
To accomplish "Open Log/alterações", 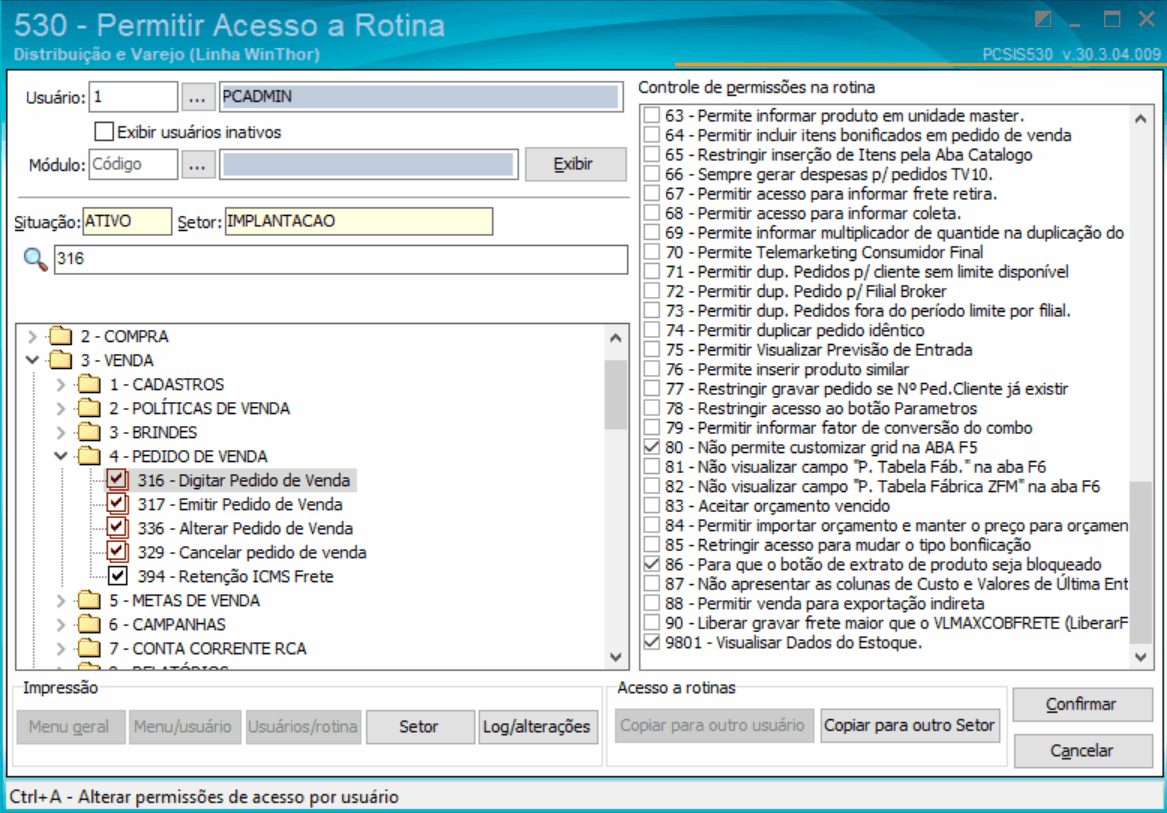I will pyautogui.click(x=537, y=727).
